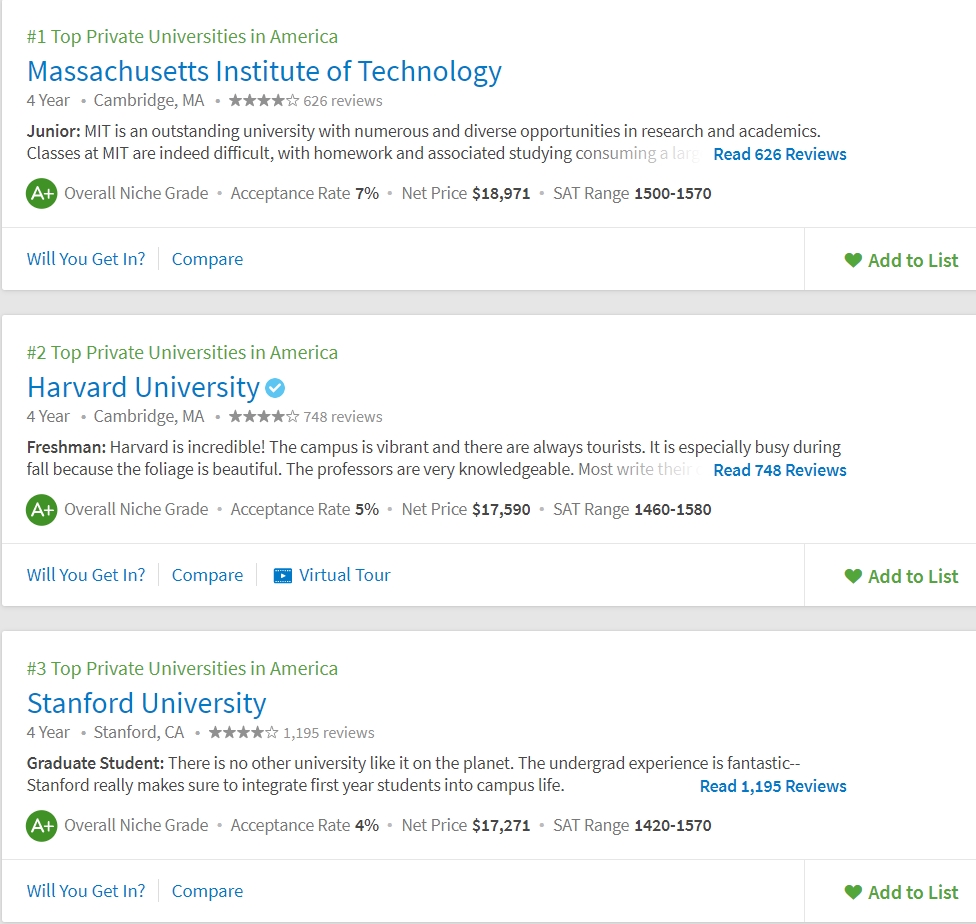976x924 pixels.
Task: Click MIT's SAT Range 1500-1570
Action: pyautogui.click(x=632, y=194)
